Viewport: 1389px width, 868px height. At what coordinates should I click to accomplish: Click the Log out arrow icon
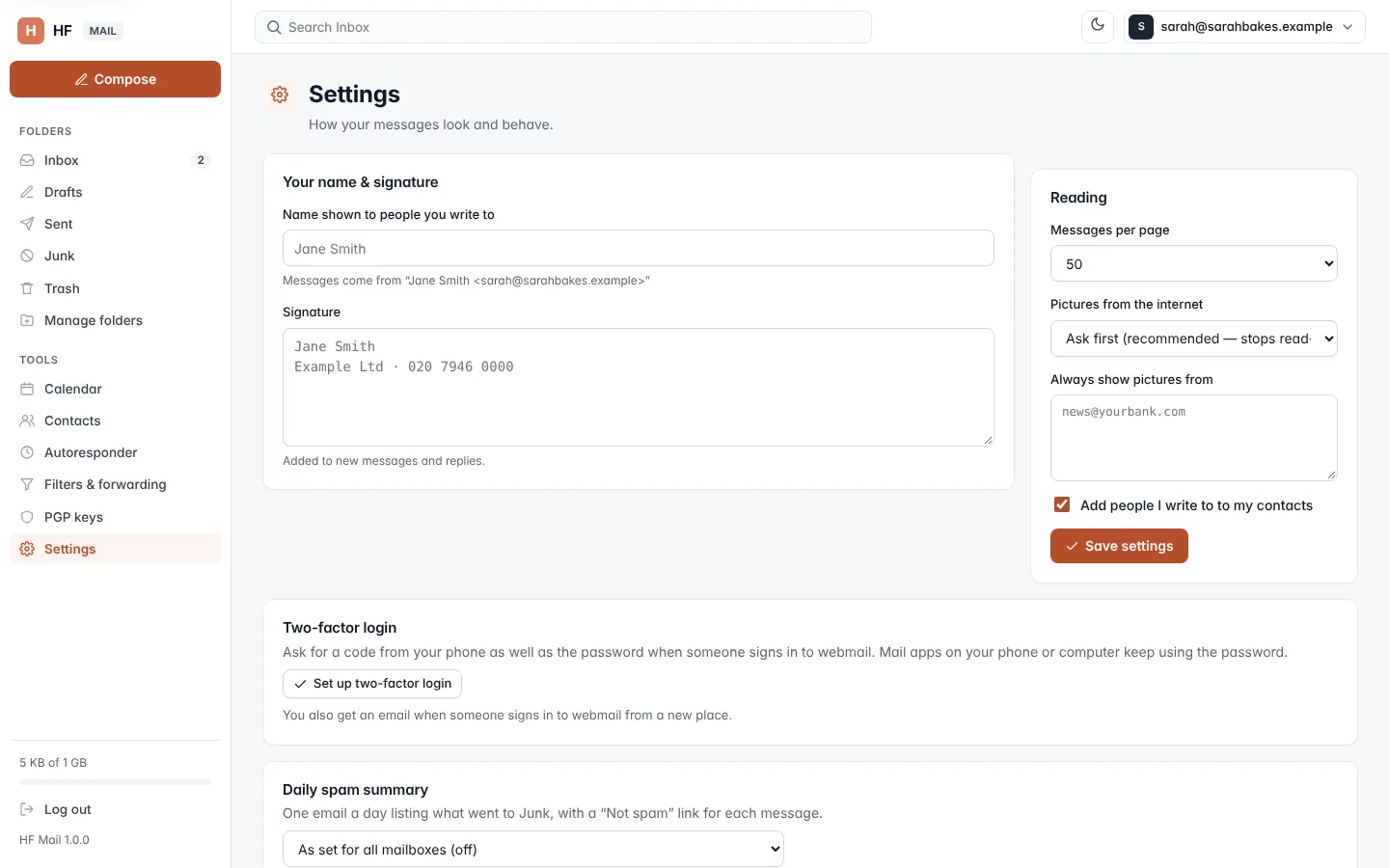click(x=27, y=809)
